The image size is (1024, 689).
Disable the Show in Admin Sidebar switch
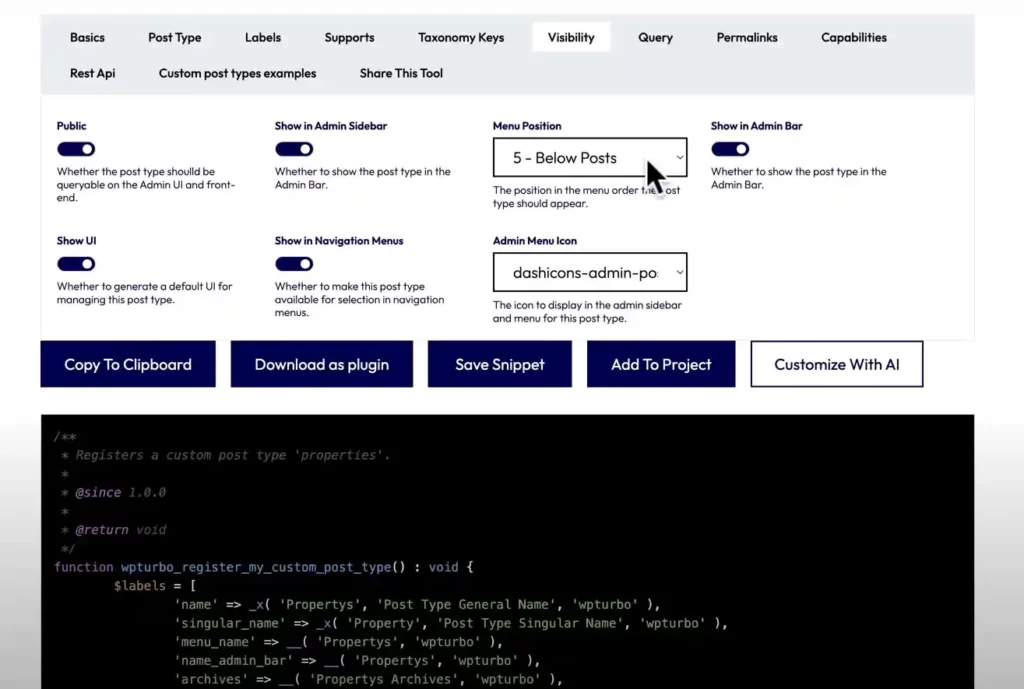tap(294, 149)
